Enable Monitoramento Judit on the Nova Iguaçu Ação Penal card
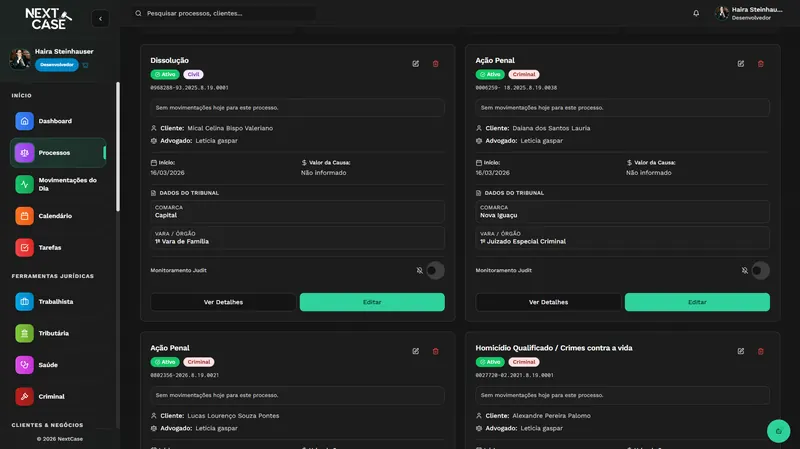Image resolution: width=800 pixels, height=449 pixels. click(760, 270)
